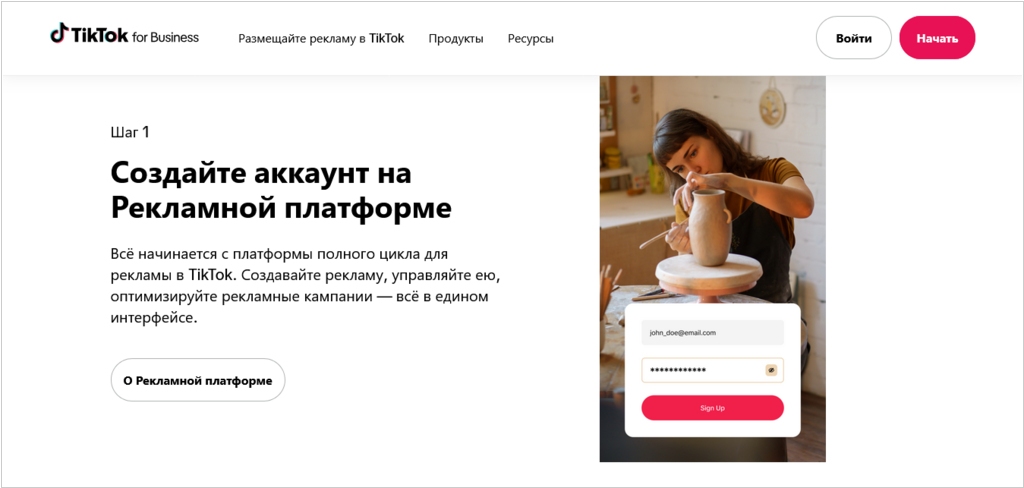
Task: Click the "Шаг 1" step label
Action: coord(130,132)
